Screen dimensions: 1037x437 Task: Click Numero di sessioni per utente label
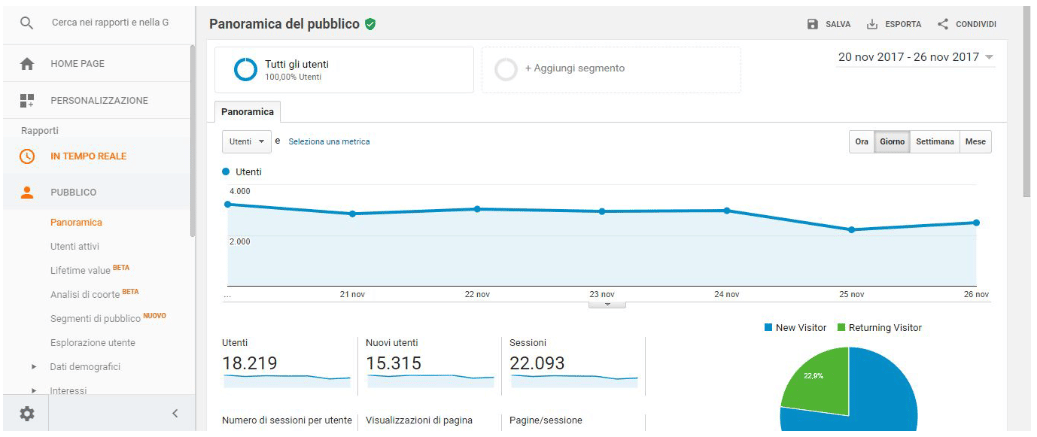click(288, 420)
